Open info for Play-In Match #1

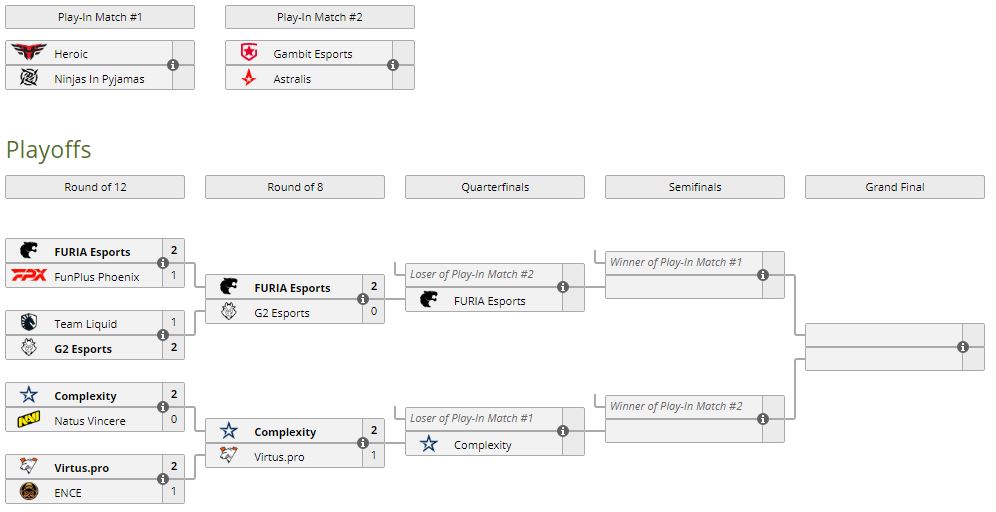173,65
